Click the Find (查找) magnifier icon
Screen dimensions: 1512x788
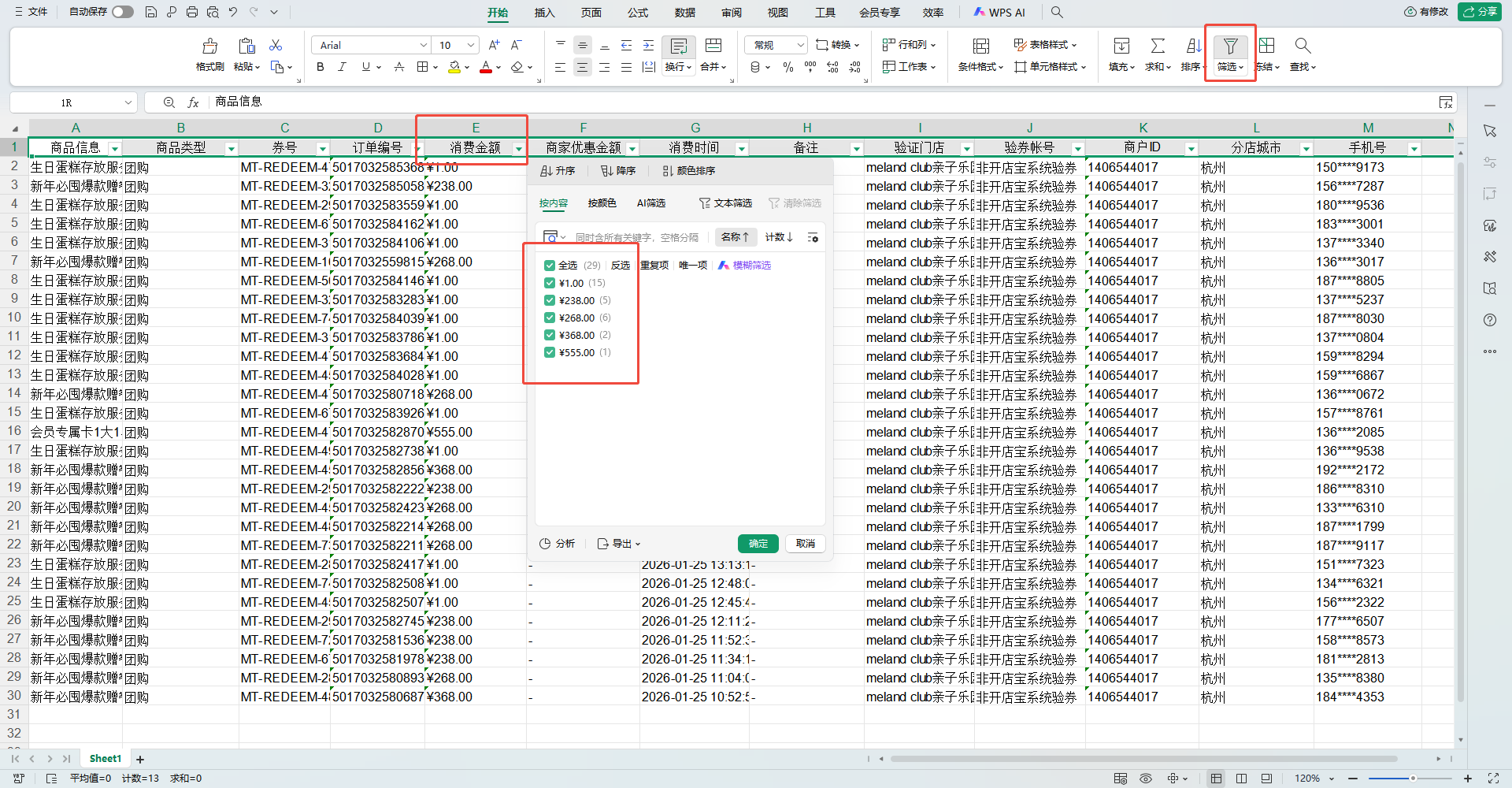(1303, 46)
